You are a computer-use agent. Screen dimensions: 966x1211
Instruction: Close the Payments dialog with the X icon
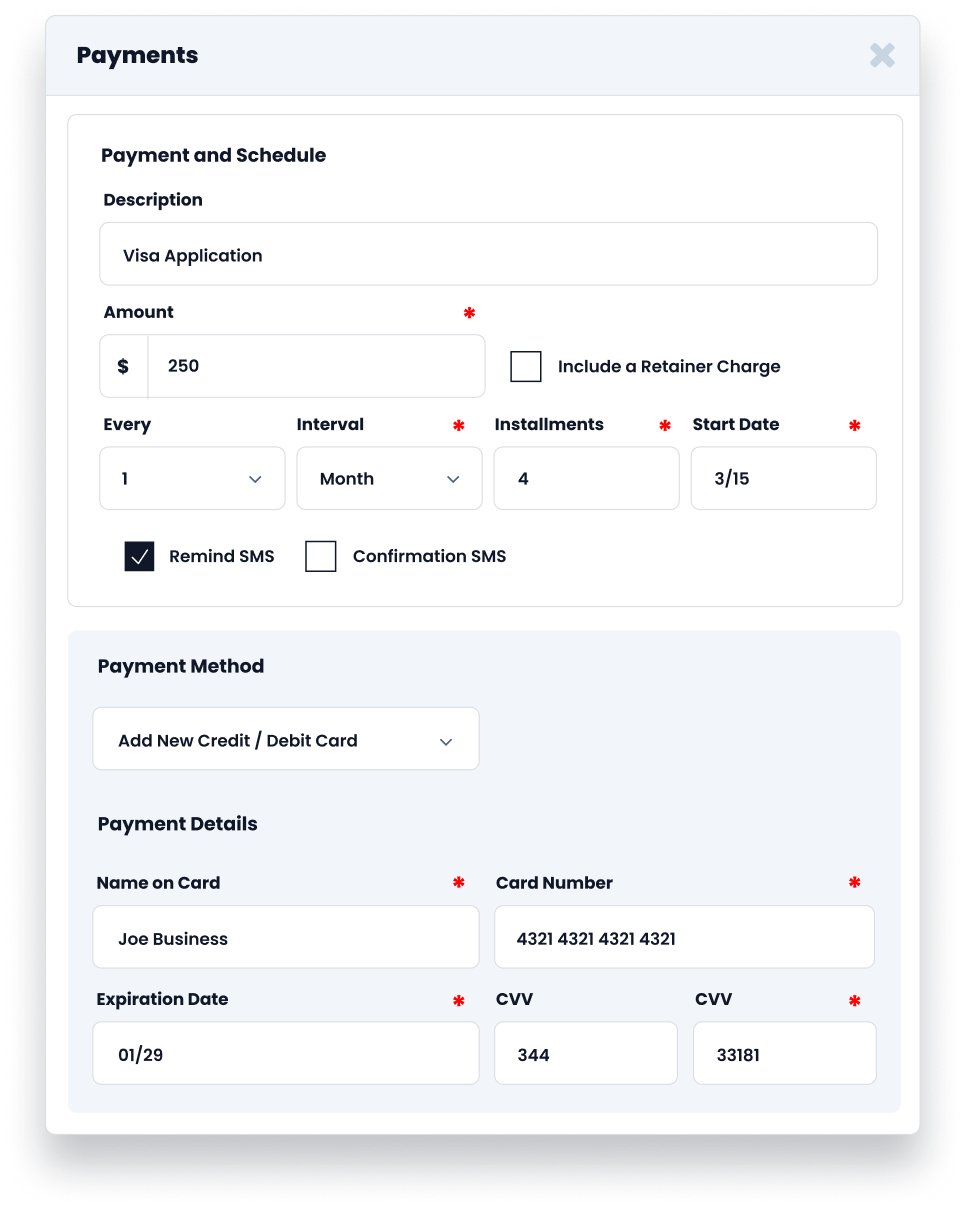pyautogui.click(x=882, y=55)
